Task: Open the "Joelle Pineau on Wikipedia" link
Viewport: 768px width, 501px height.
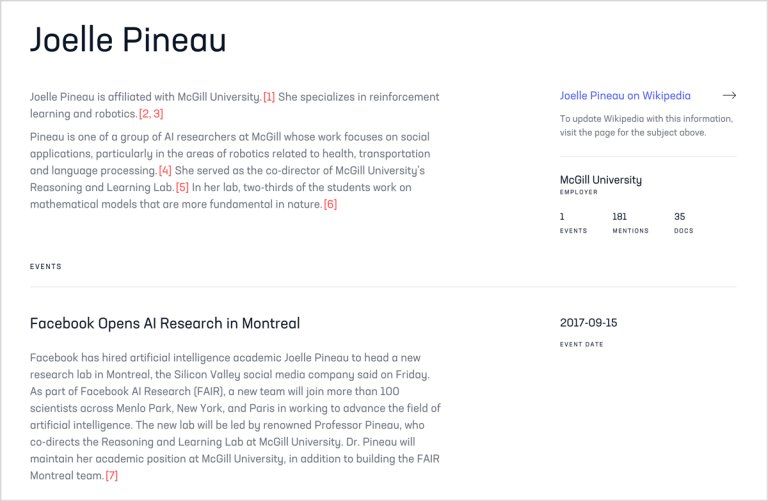Action: coord(624,96)
